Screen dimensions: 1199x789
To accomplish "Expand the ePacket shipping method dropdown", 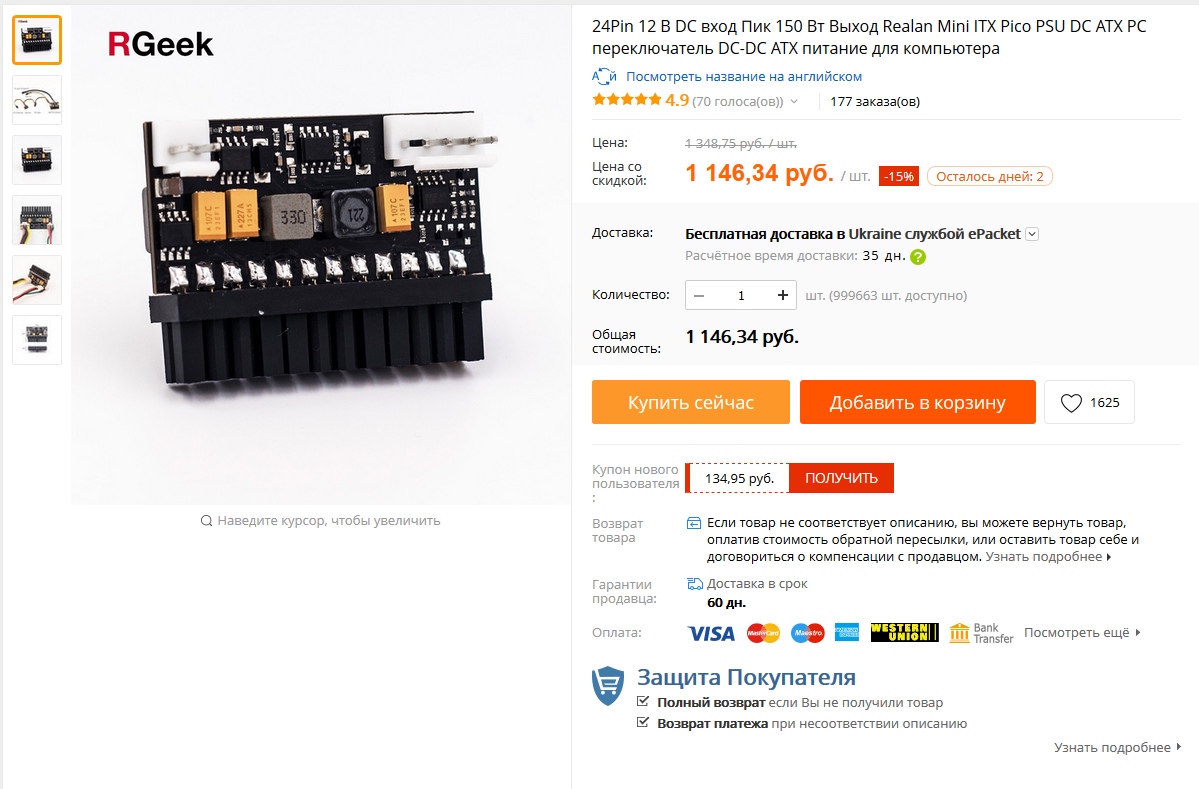I will tap(1032, 234).
